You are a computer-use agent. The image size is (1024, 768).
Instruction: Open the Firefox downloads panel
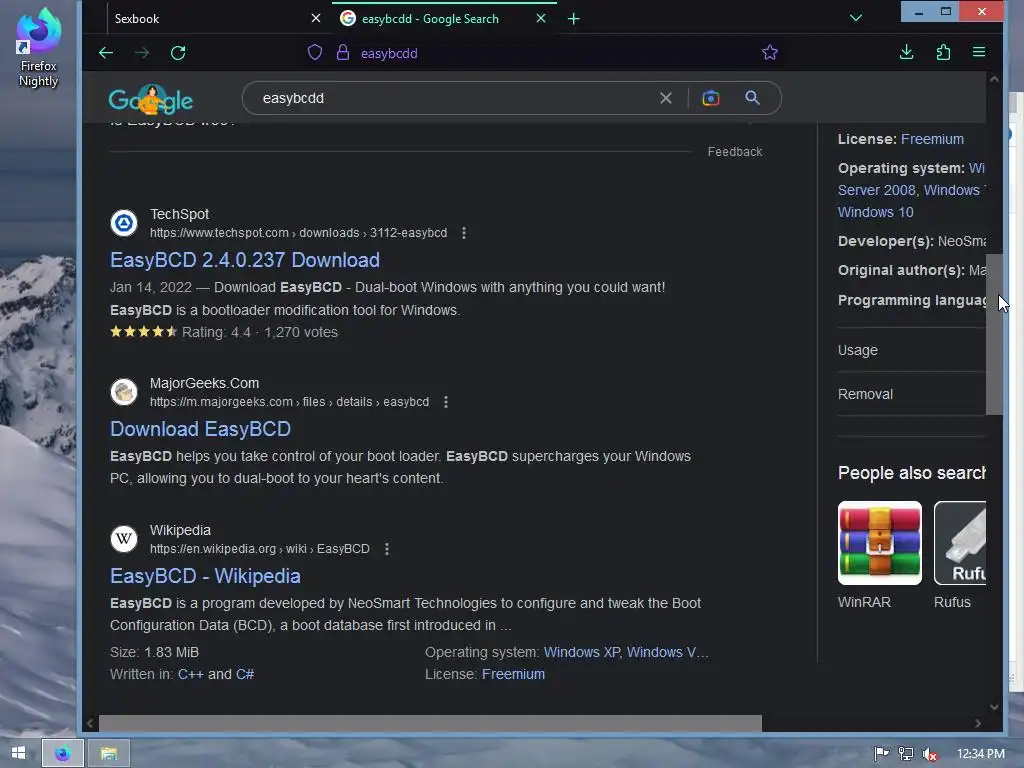(x=906, y=52)
